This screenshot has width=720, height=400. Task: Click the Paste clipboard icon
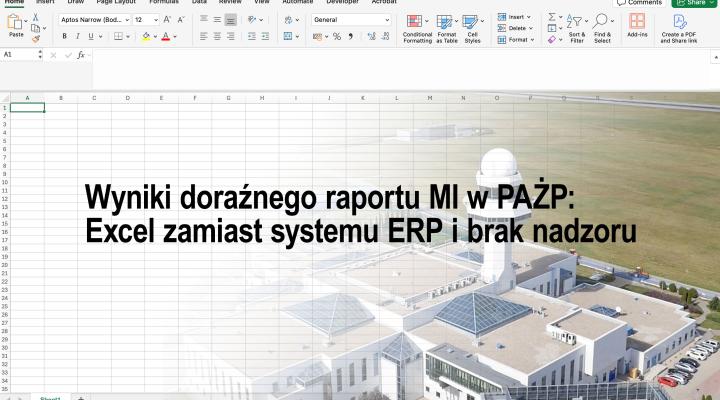[15, 22]
